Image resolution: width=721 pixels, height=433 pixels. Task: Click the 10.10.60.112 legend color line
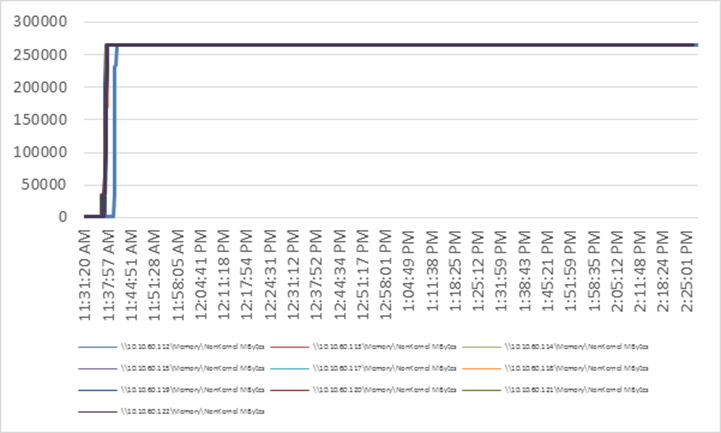pyautogui.click(x=98, y=347)
